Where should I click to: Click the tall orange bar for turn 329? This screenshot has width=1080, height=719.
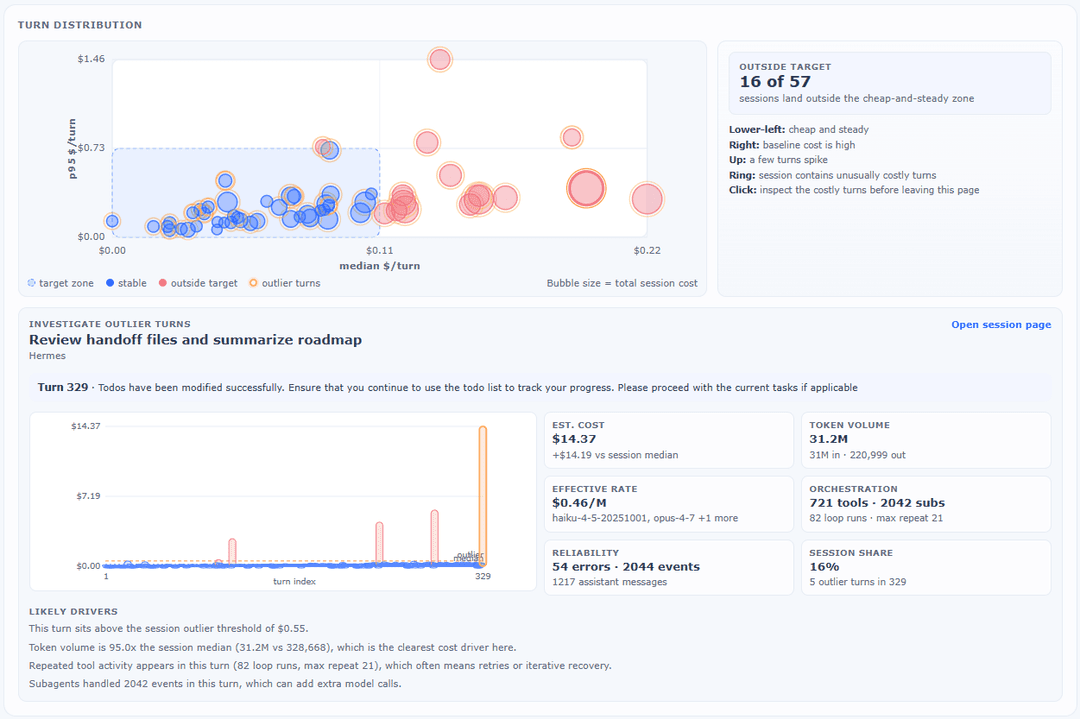483,496
